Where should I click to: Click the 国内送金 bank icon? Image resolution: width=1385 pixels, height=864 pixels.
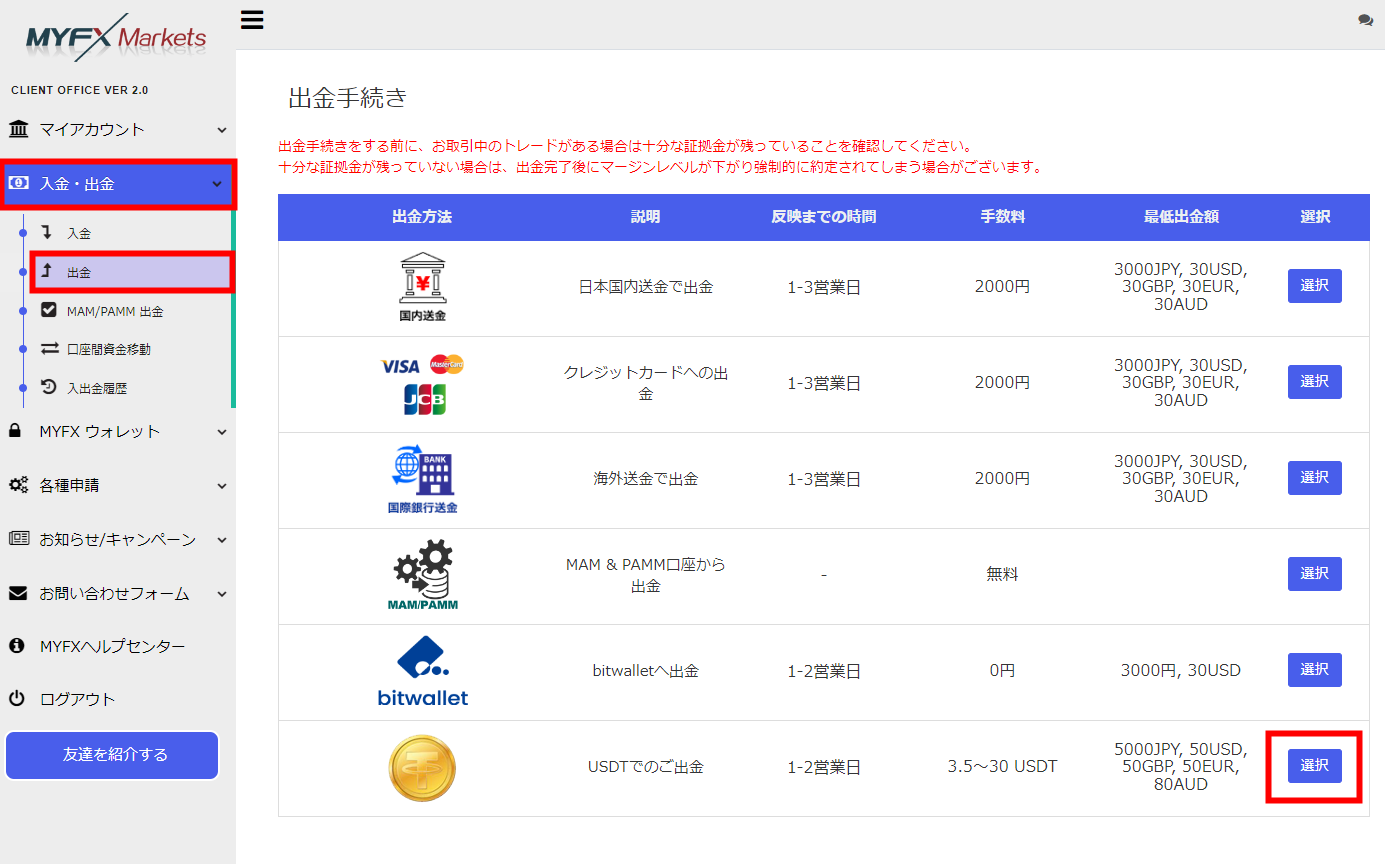click(x=422, y=287)
